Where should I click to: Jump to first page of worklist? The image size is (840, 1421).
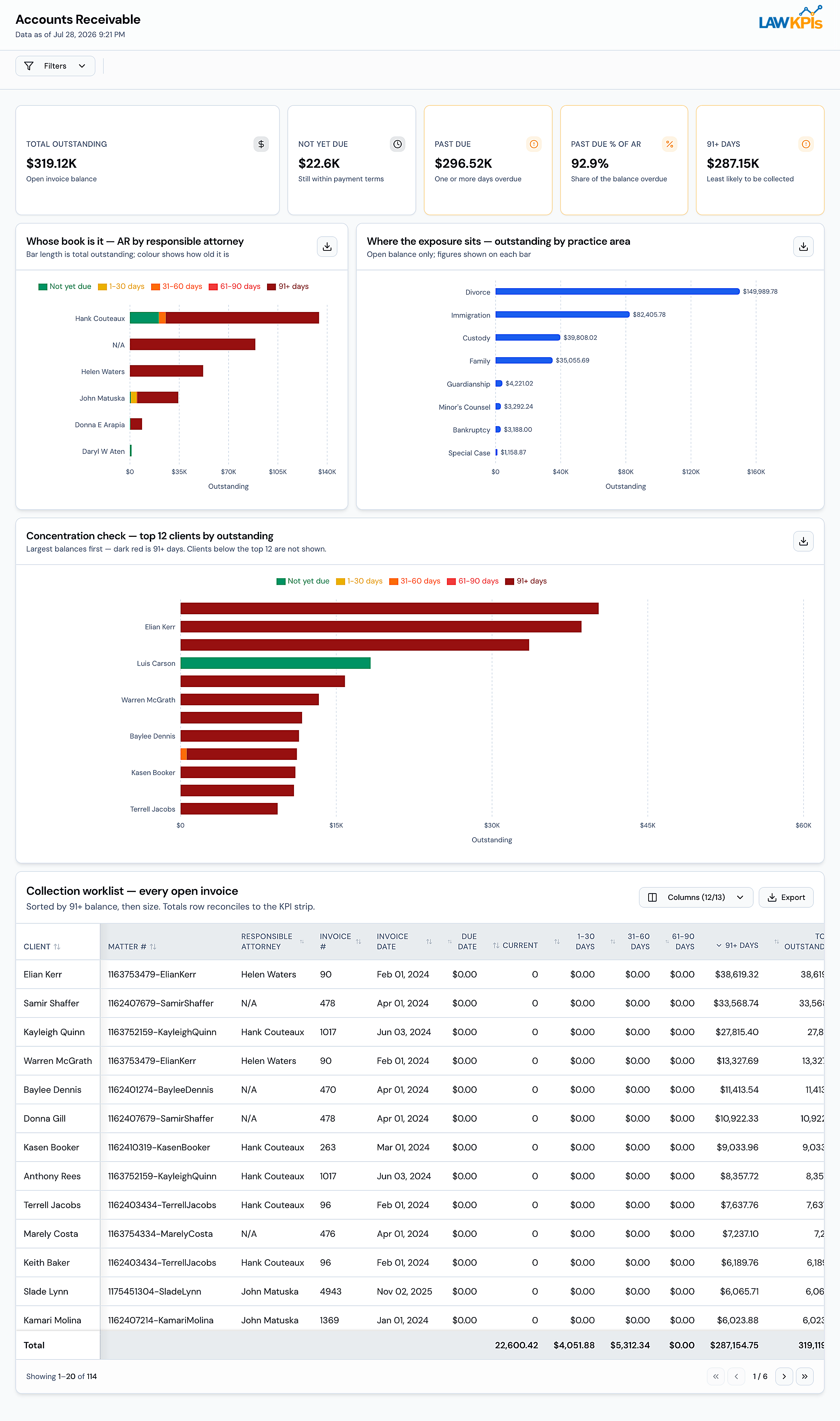coord(715,1376)
